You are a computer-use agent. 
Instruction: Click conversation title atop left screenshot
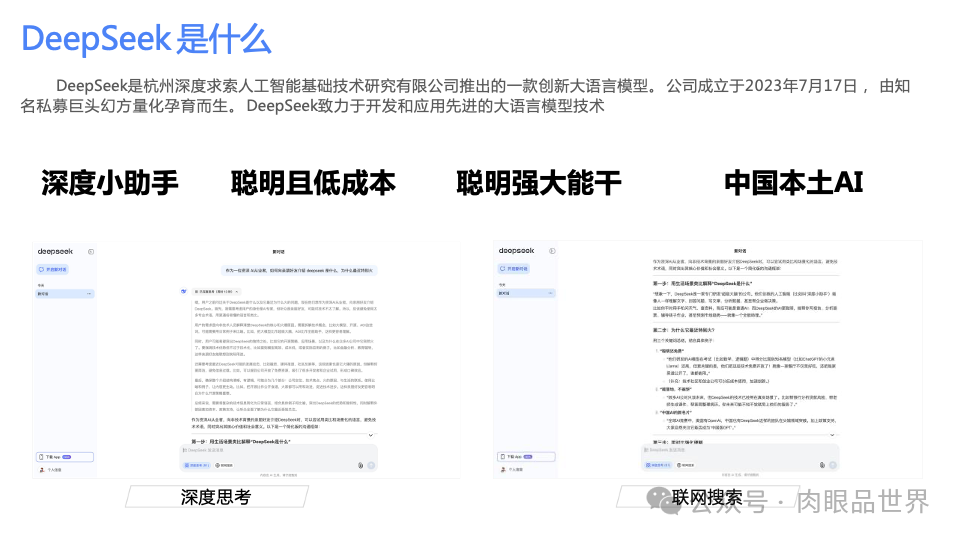[279, 252]
